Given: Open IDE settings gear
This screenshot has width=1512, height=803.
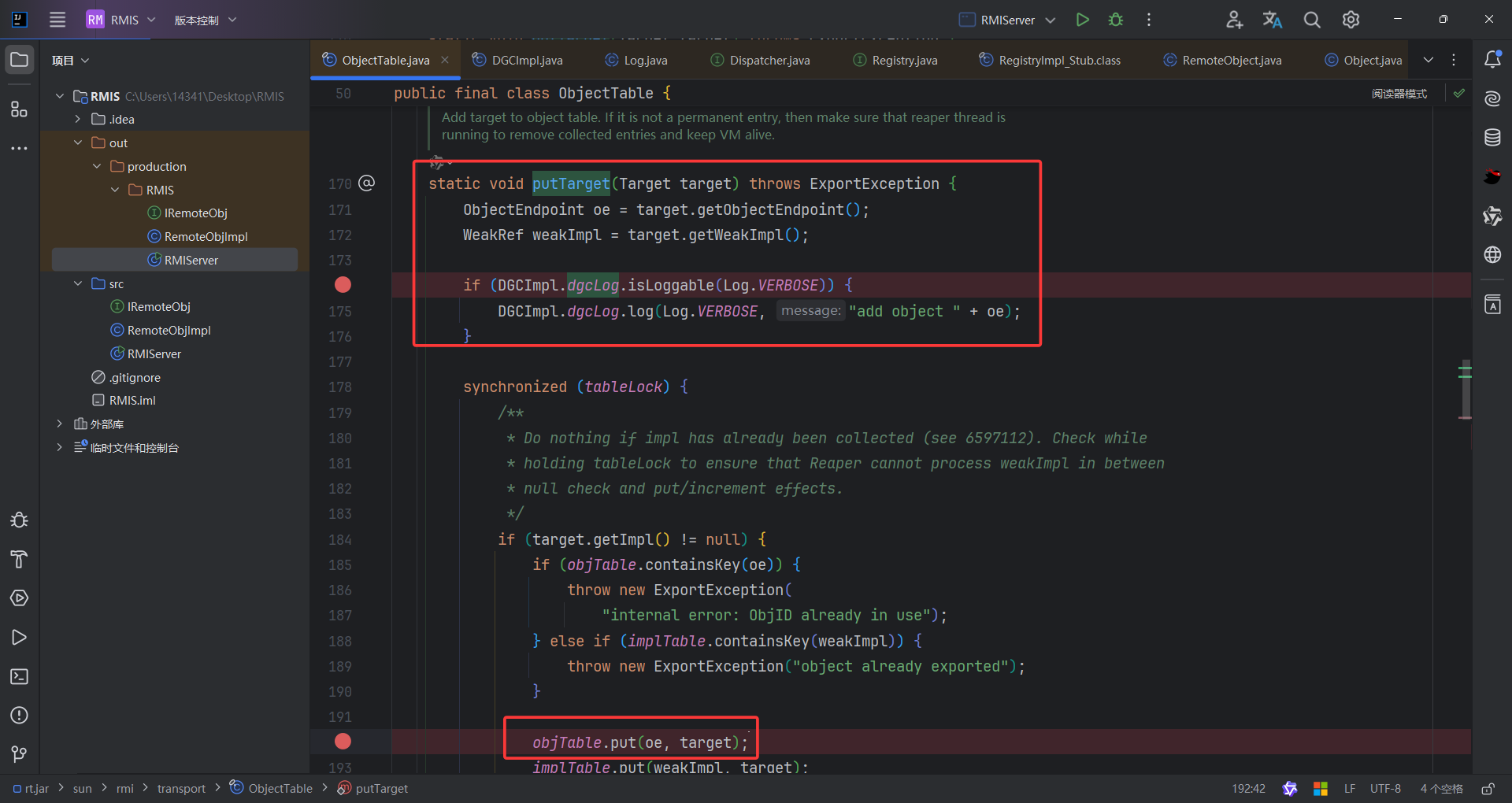Looking at the screenshot, I should click(1351, 20).
